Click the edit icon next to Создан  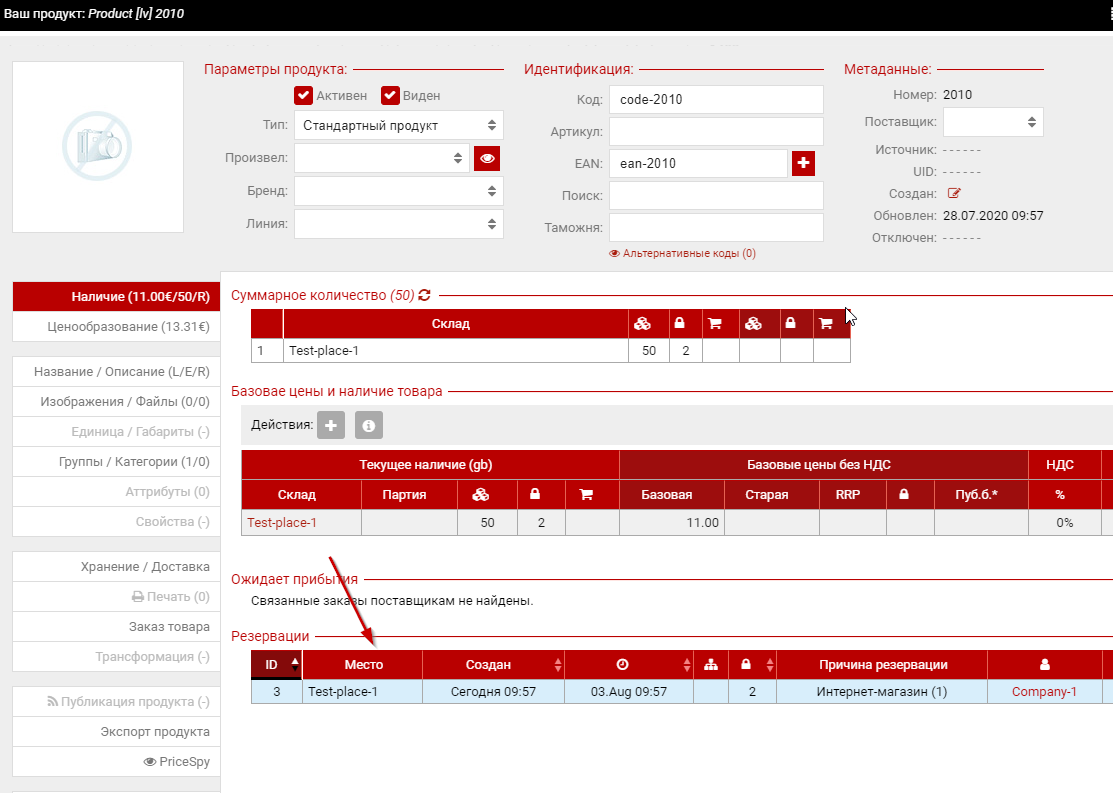coord(954,193)
